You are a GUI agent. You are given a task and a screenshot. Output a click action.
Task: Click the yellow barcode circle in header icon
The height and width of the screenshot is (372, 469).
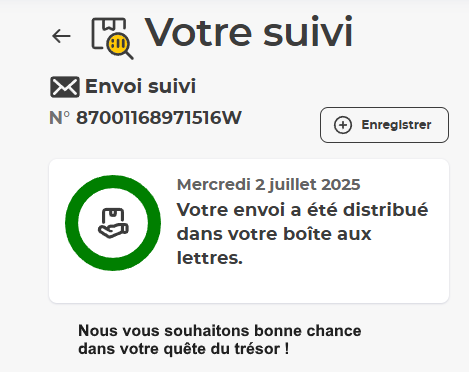pos(118,43)
